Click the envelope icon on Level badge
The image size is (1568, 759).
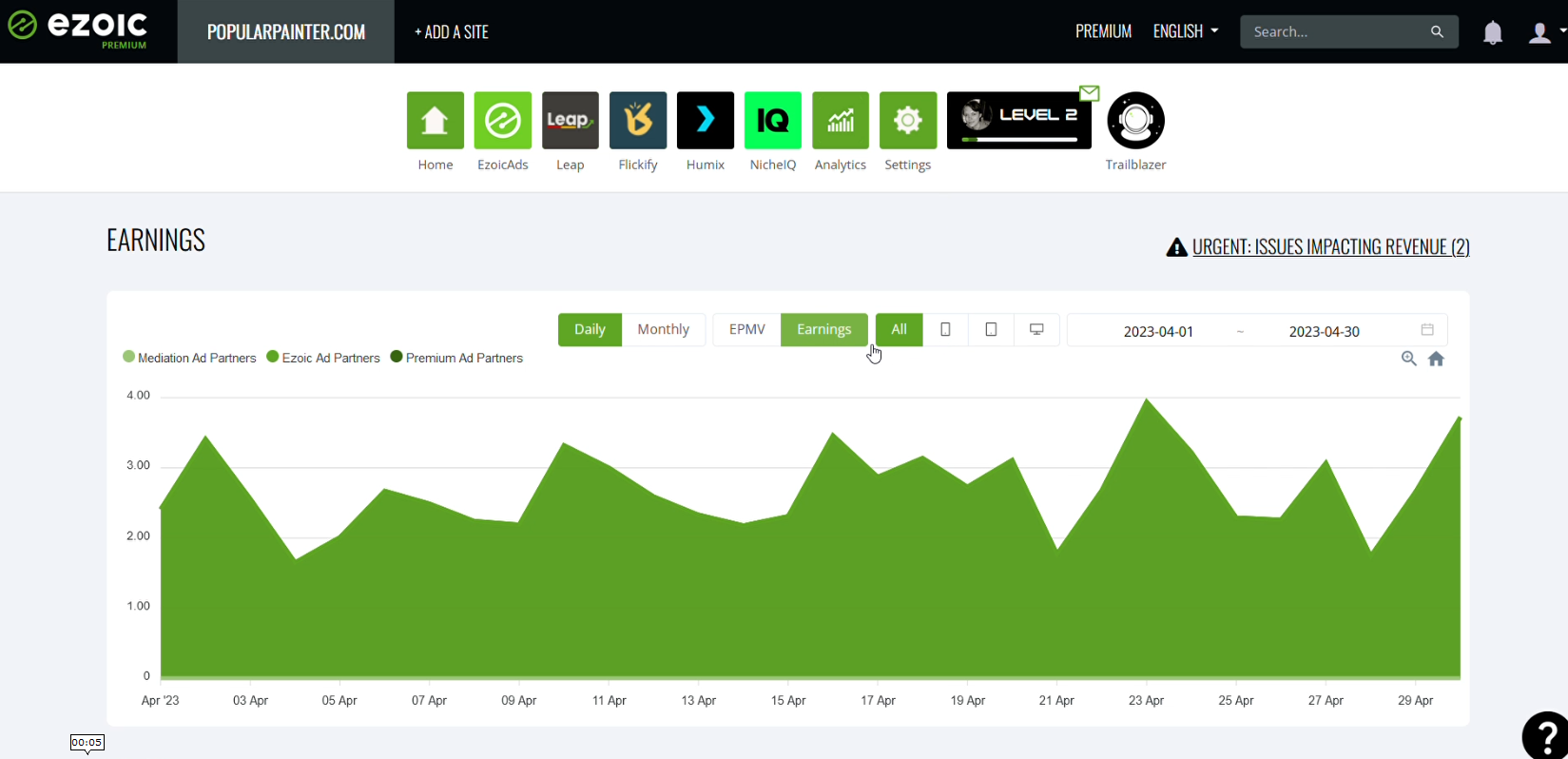(x=1090, y=93)
